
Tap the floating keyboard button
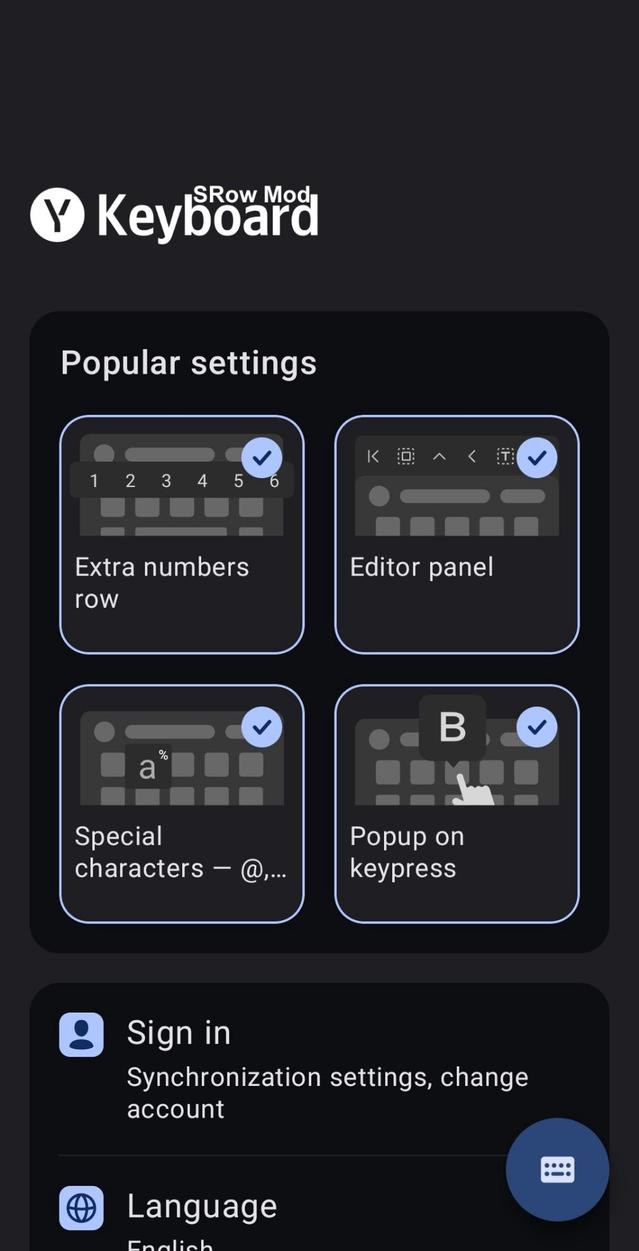tap(557, 1170)
